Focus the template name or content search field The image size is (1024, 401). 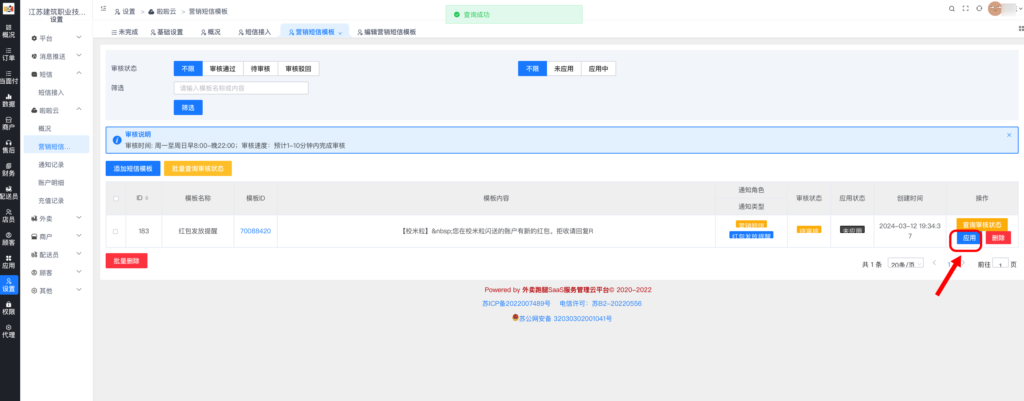241,88
